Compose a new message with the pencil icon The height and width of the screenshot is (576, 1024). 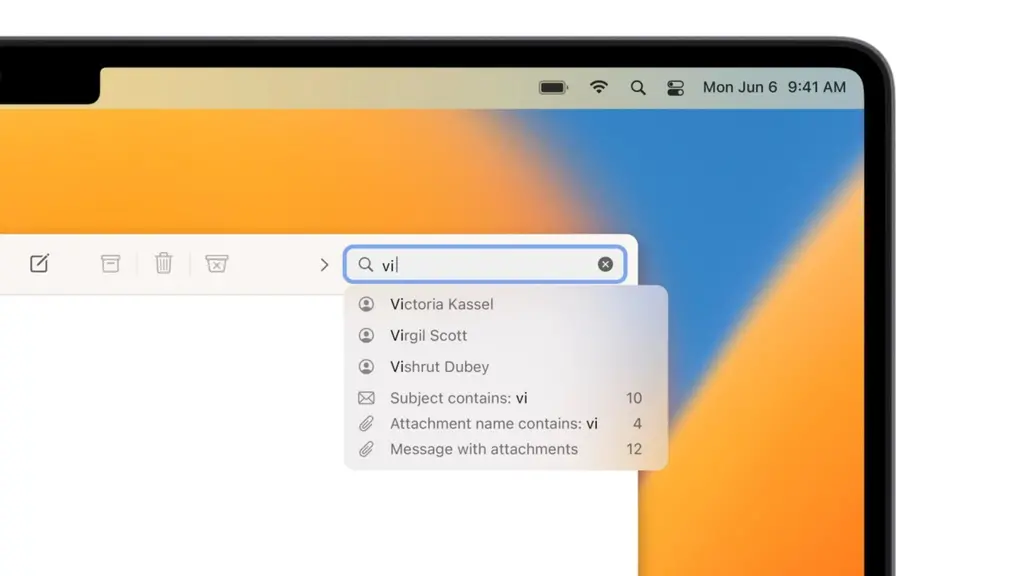(x=39, y=263)
